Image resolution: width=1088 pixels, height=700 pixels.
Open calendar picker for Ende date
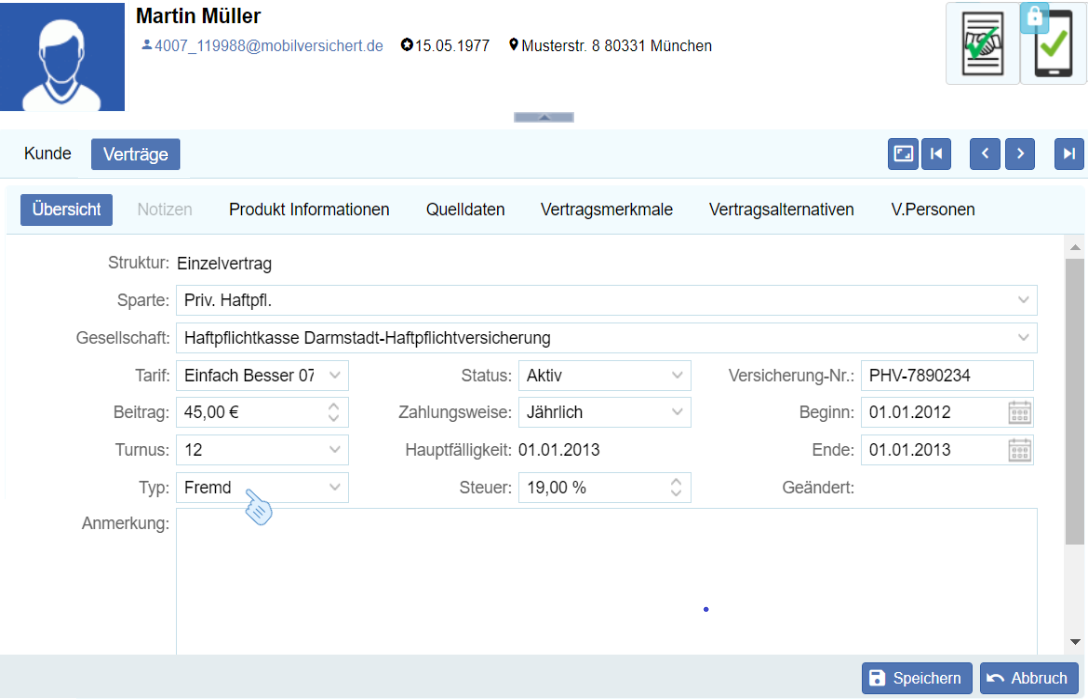(1019, 450)
